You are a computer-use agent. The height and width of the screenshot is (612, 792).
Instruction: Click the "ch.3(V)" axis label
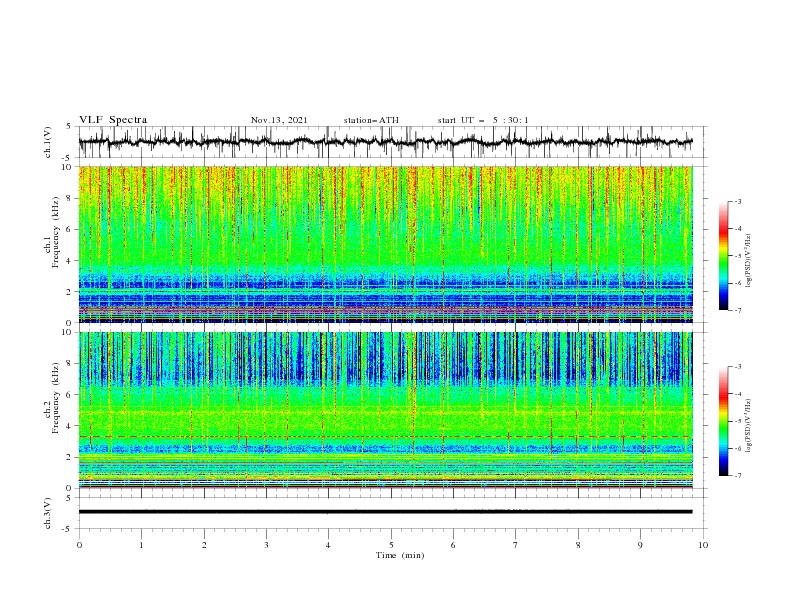pos(48,513)
